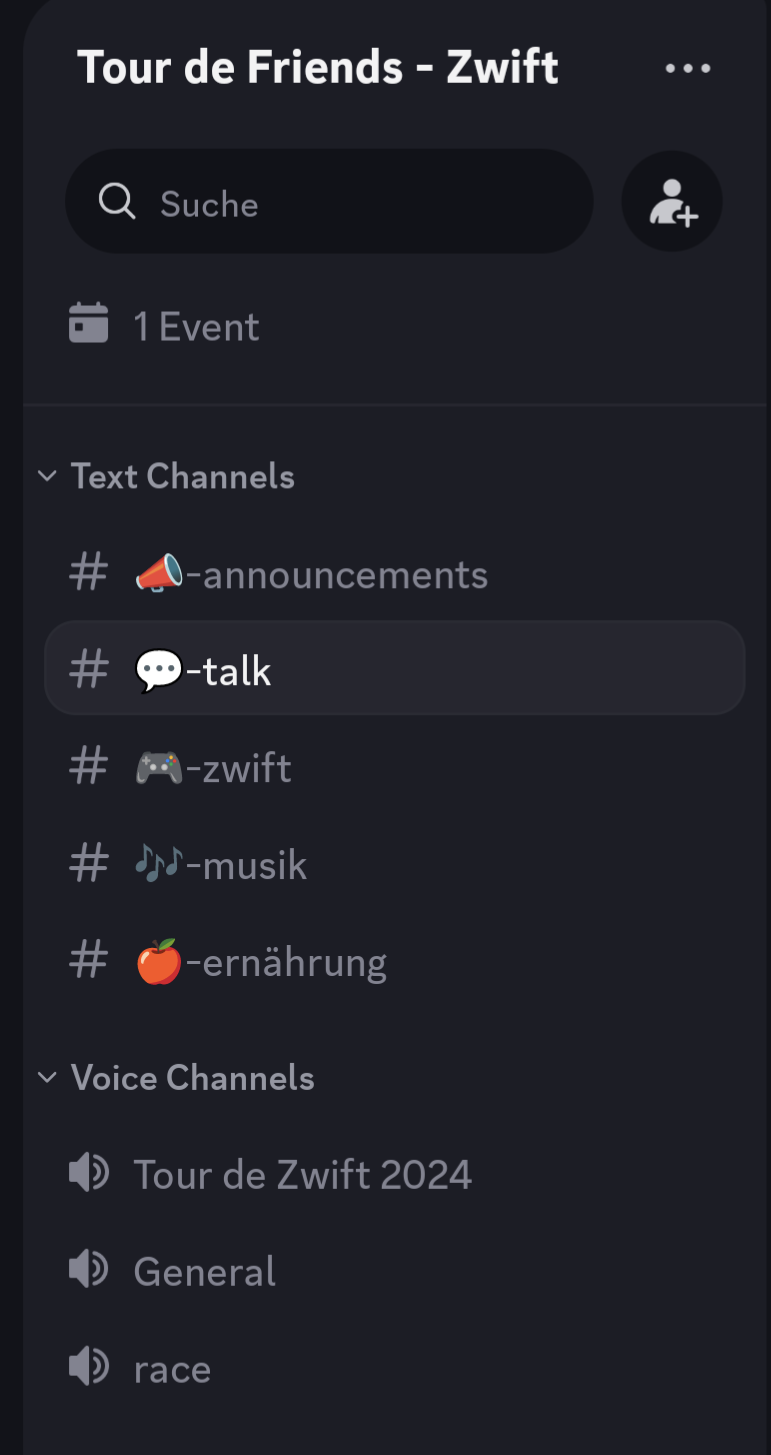Click the speaker icon beside race channel
The image size is (771, 1455).
pyautogui.click(x=89, y=1367)
